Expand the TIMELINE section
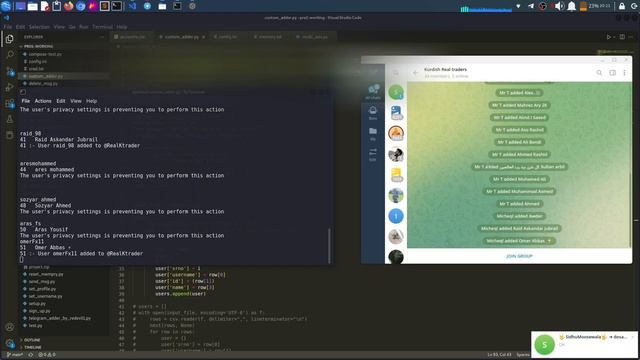Viewport: 640px width, 360px height. (x=33, y=347)
